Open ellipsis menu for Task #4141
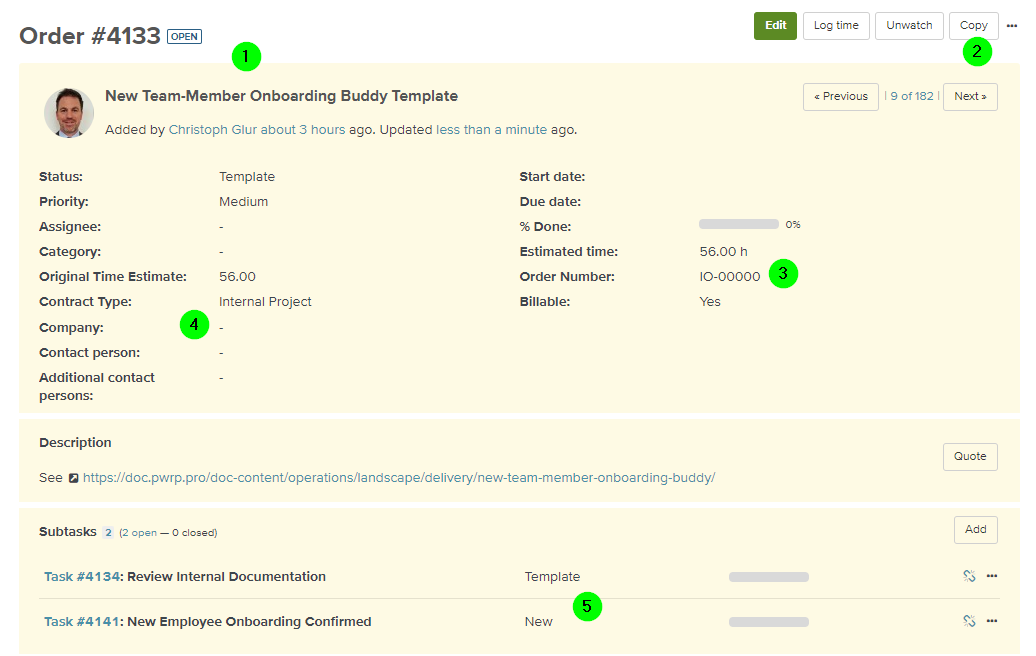The height and width of the screenshot is (656, 1036). [x=992, y=621]
